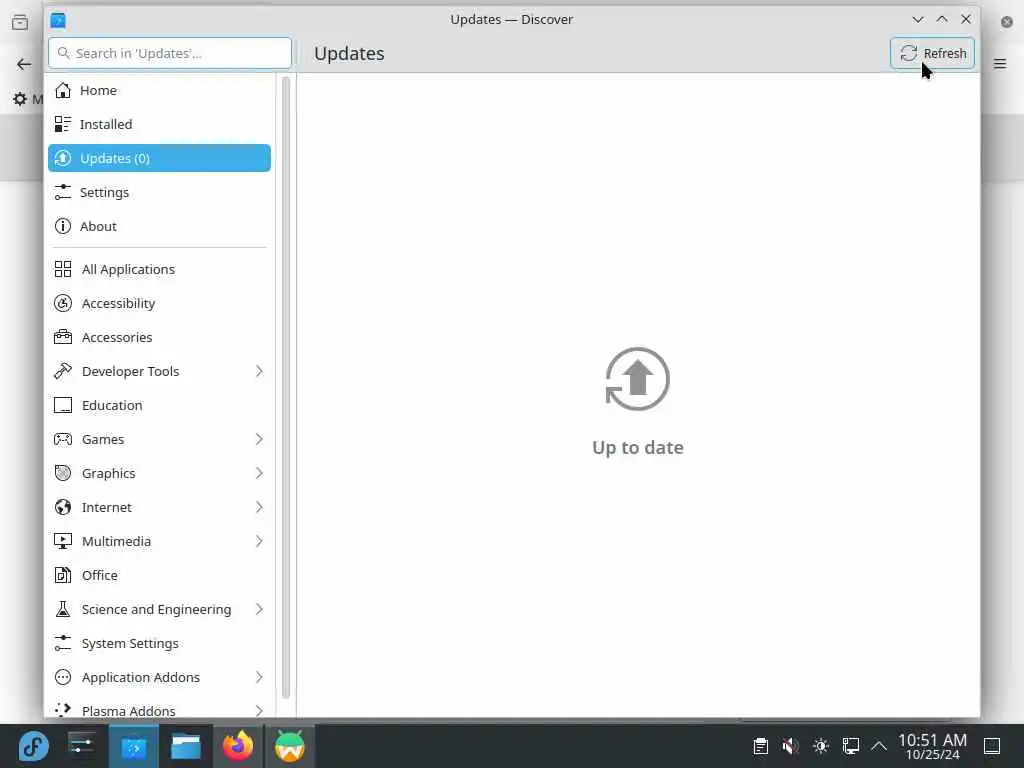
Task: Expand the Games category chevron
Action: click(259, 439)
